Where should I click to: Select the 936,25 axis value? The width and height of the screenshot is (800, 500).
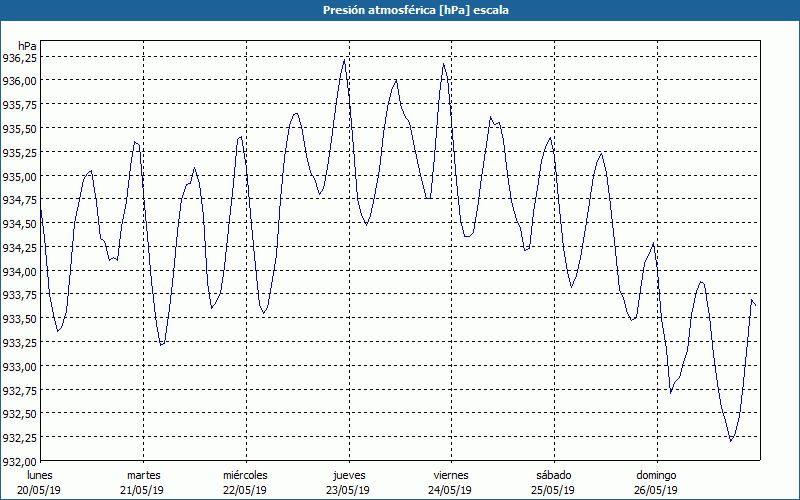20,58
